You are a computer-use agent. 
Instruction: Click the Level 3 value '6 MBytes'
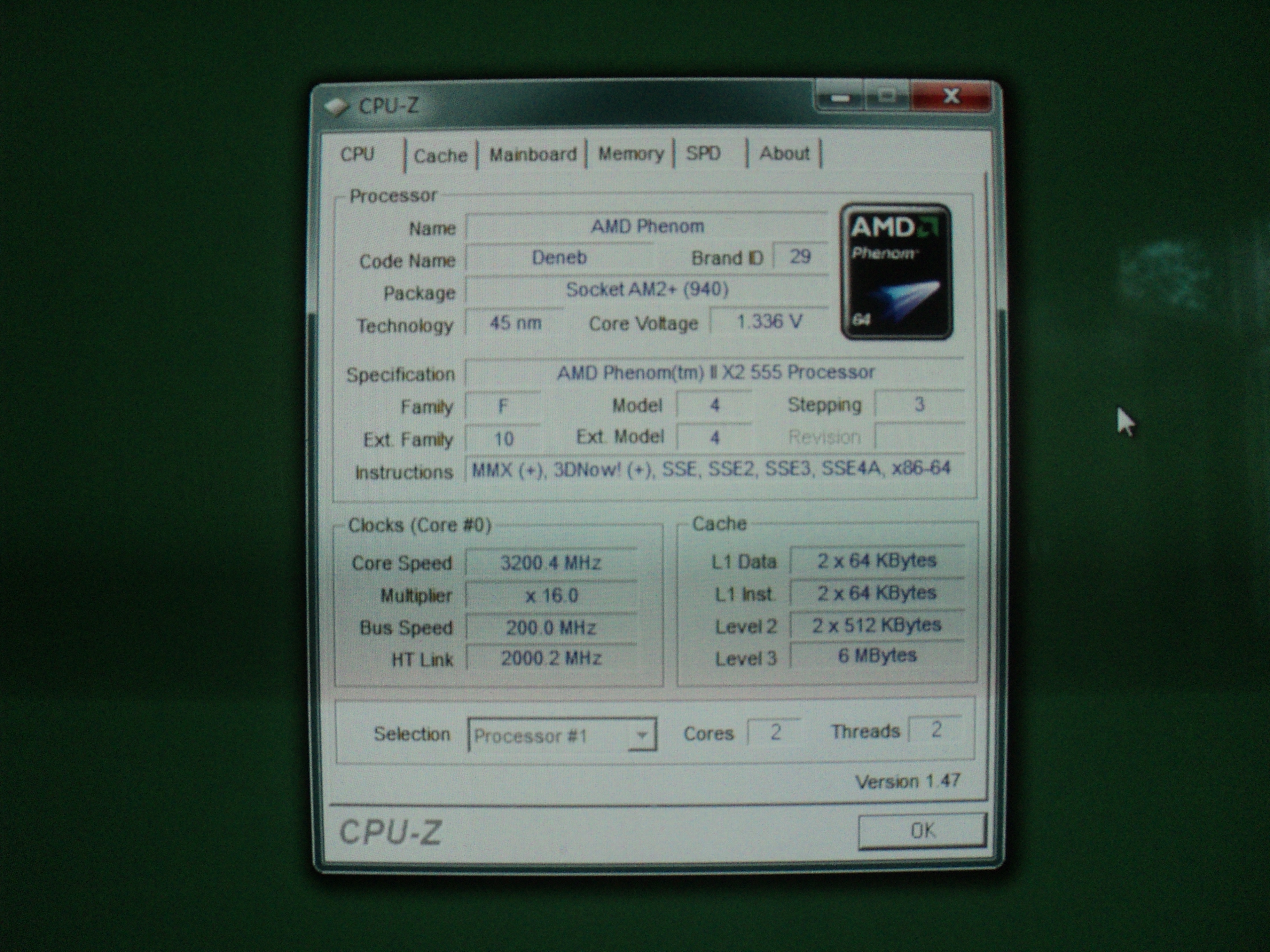pyautogui.click(x=877, y=655)
